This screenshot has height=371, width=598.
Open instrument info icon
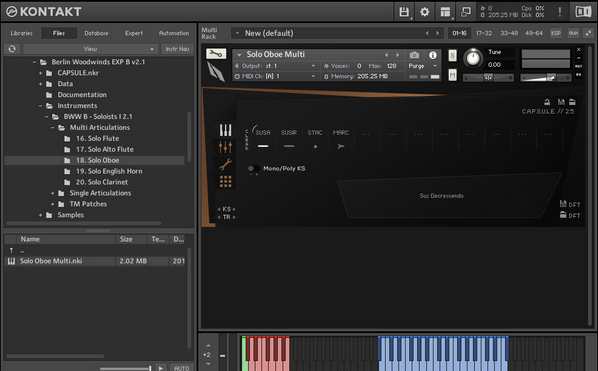pos(433,55)
